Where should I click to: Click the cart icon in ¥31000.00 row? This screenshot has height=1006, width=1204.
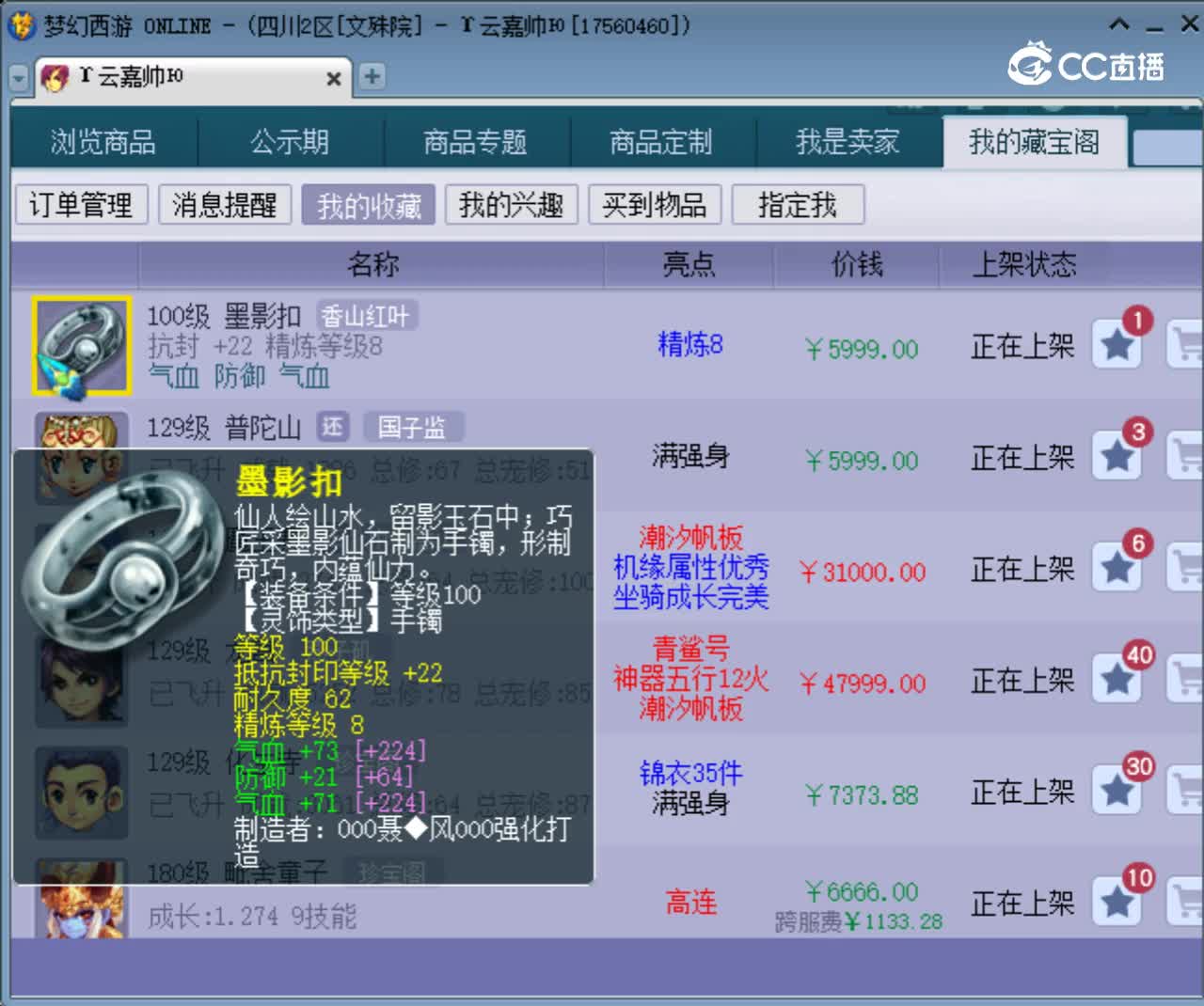click(x=1185, y=568)
